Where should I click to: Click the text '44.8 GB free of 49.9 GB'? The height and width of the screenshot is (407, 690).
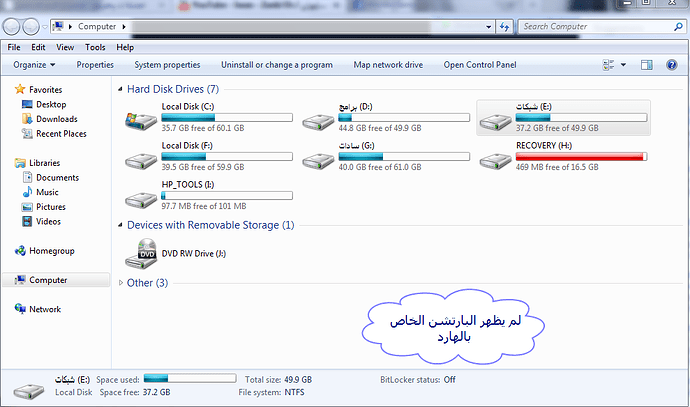tap(380, 128)
